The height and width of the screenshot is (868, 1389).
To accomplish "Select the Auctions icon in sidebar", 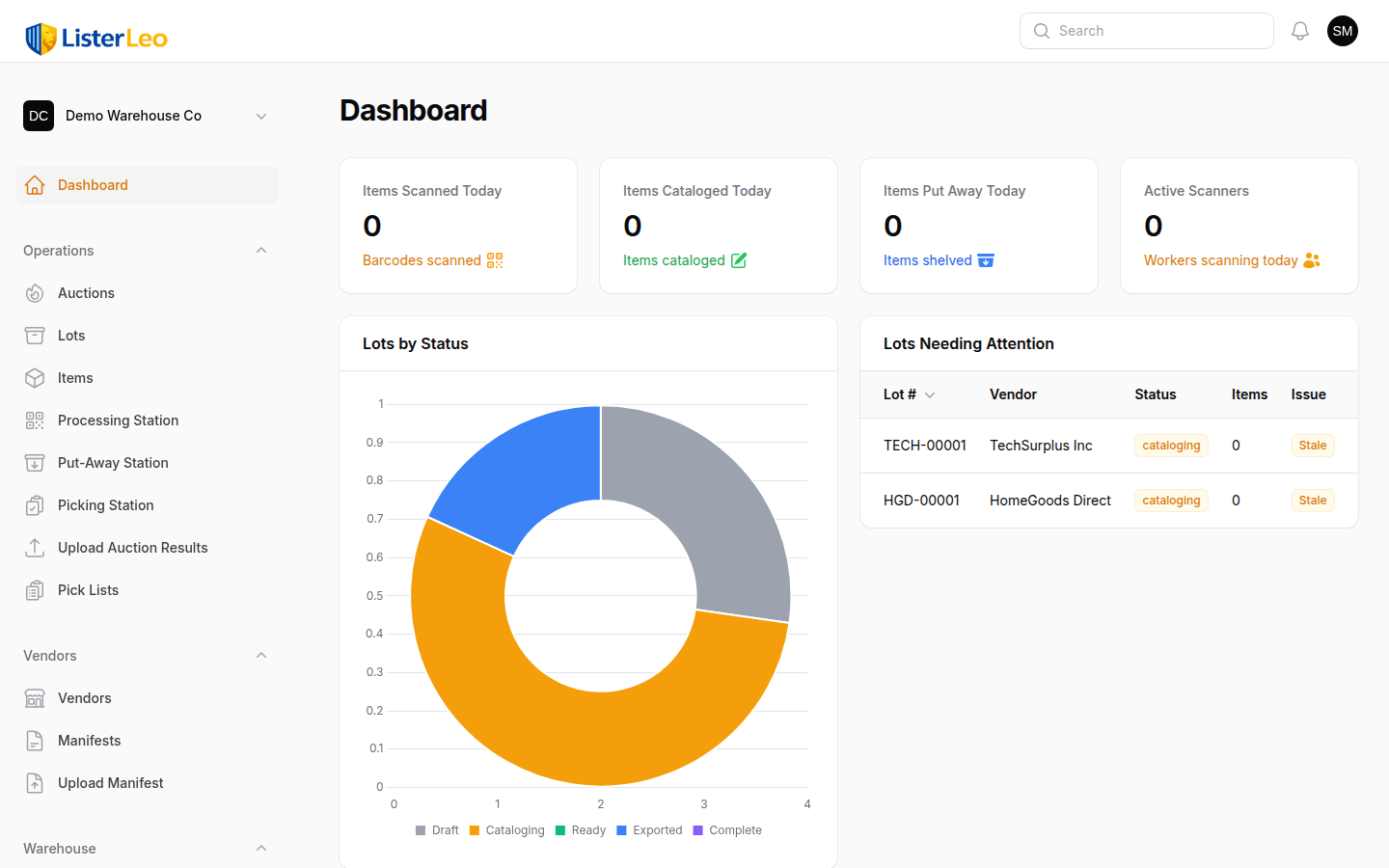I will pyautogui.click(x=35, y=292).
